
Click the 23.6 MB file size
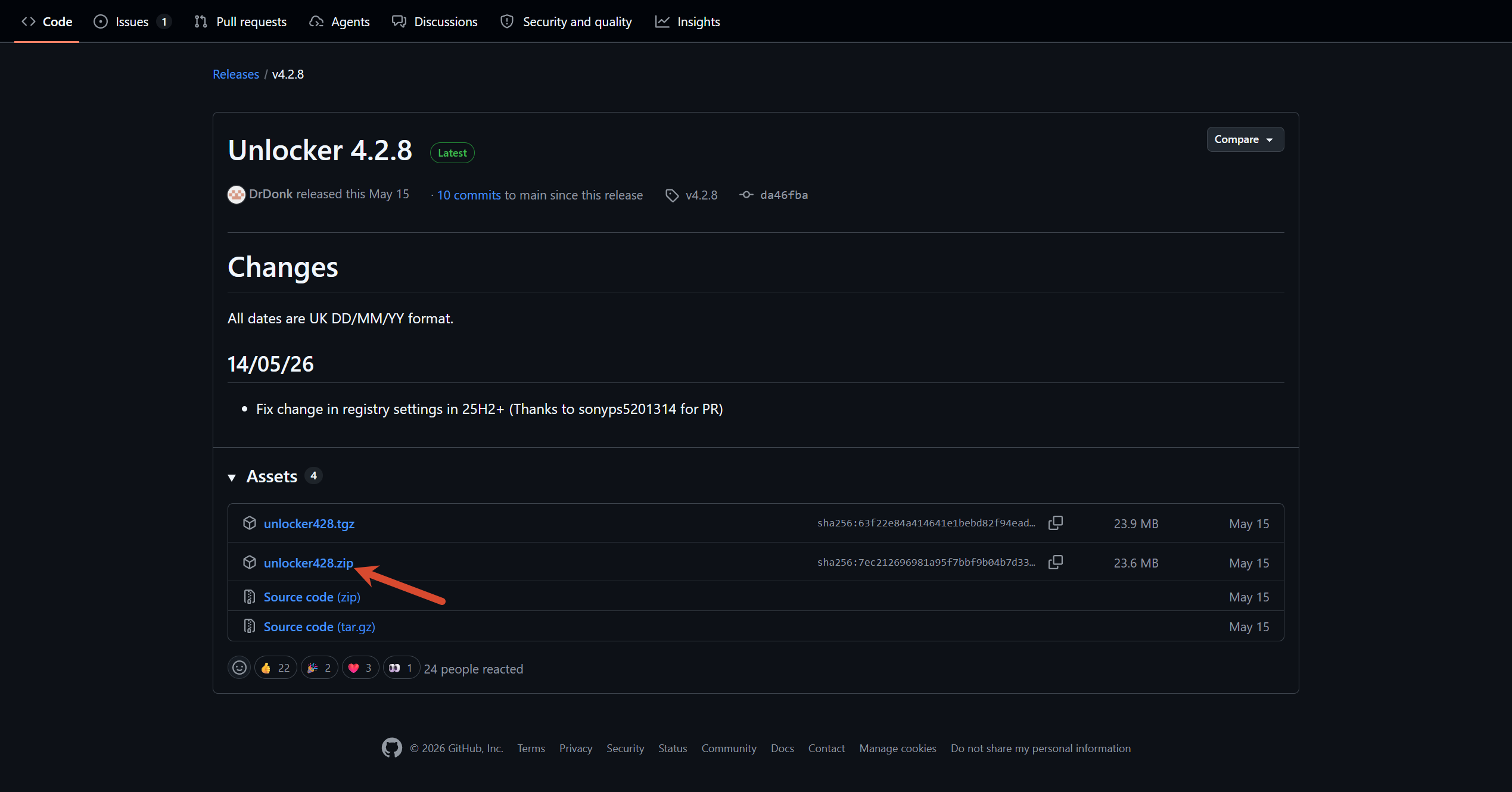point(1136,563)
